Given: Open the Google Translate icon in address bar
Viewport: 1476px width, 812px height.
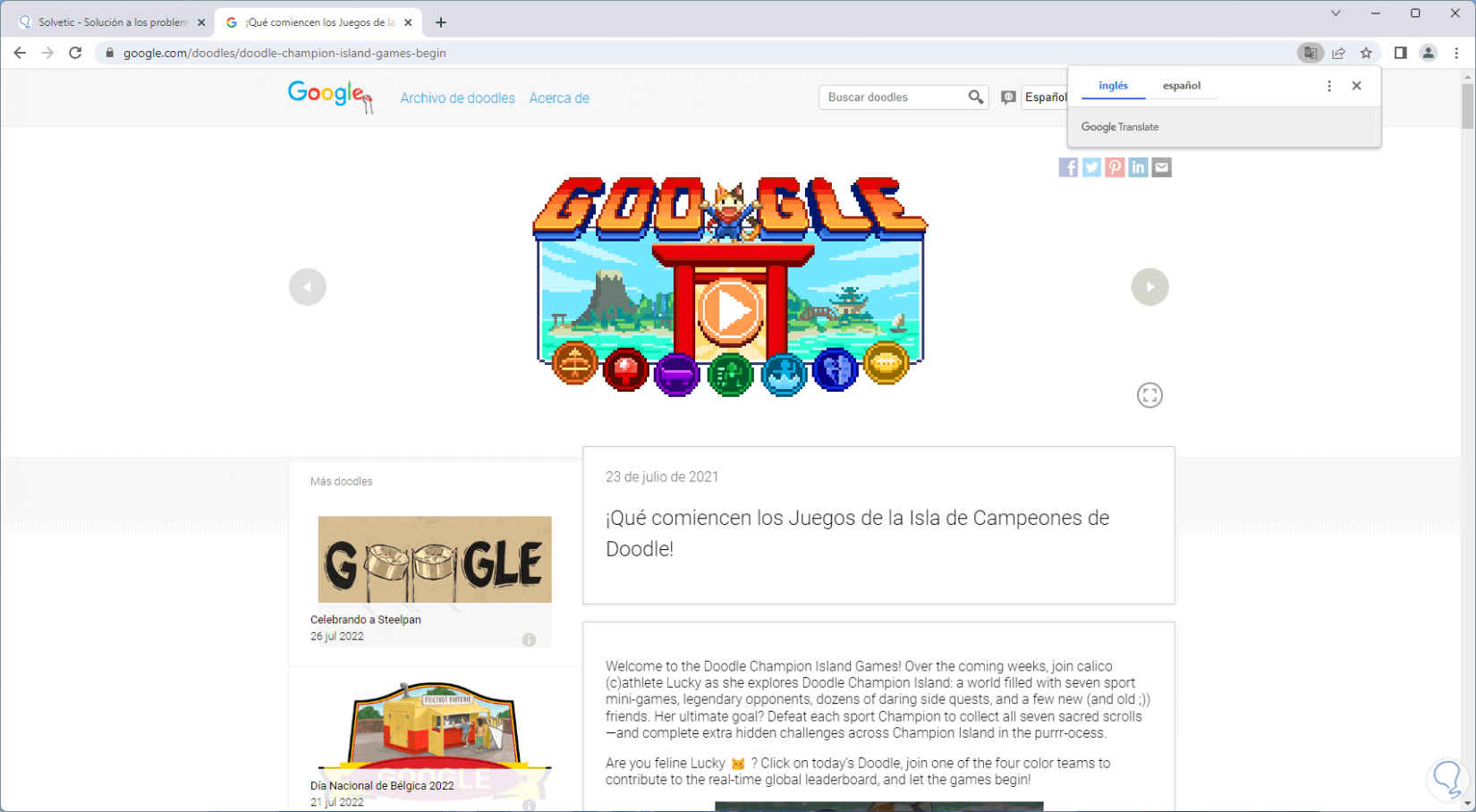Looking at the screenshot, I should [x=1311, y=53].
